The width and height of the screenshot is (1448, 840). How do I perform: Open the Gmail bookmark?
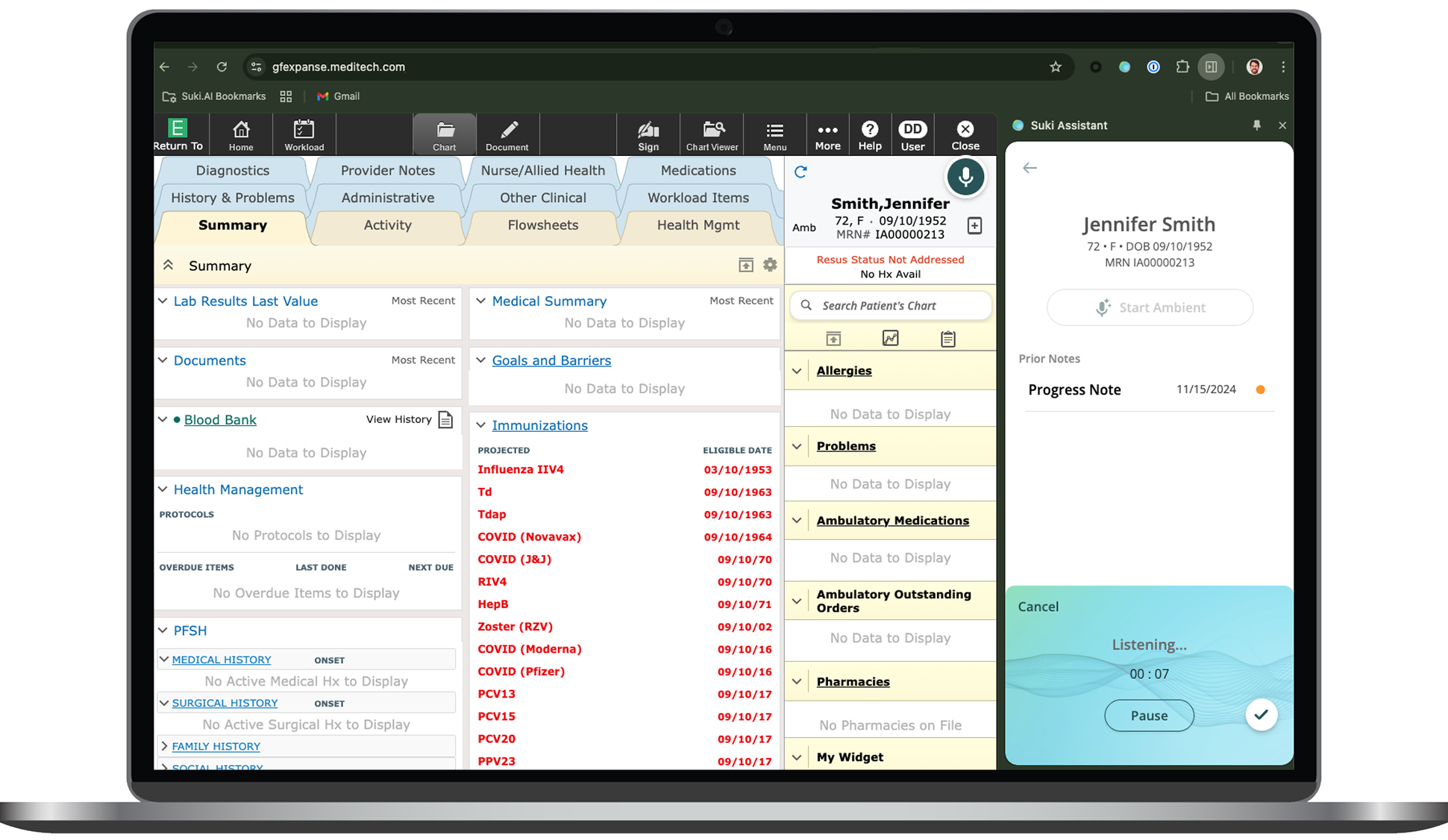point(338,96)
